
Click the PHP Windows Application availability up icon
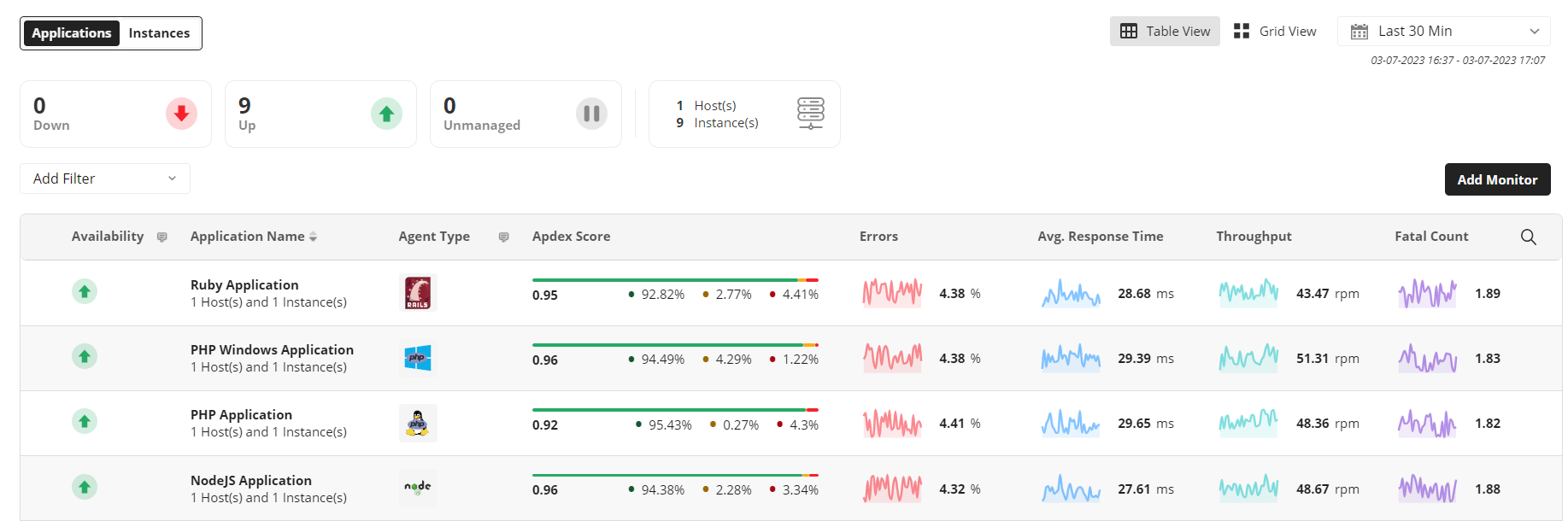(85, 356)
